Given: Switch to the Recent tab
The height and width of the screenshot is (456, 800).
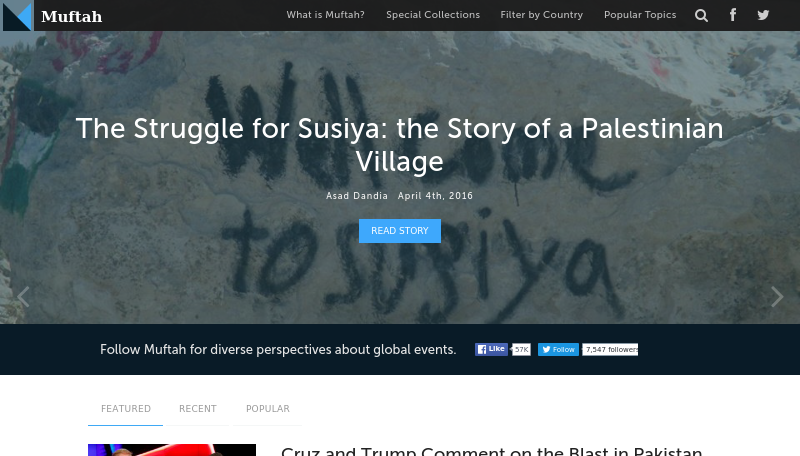Looking at the screenshot, I should tap(197, 409).
